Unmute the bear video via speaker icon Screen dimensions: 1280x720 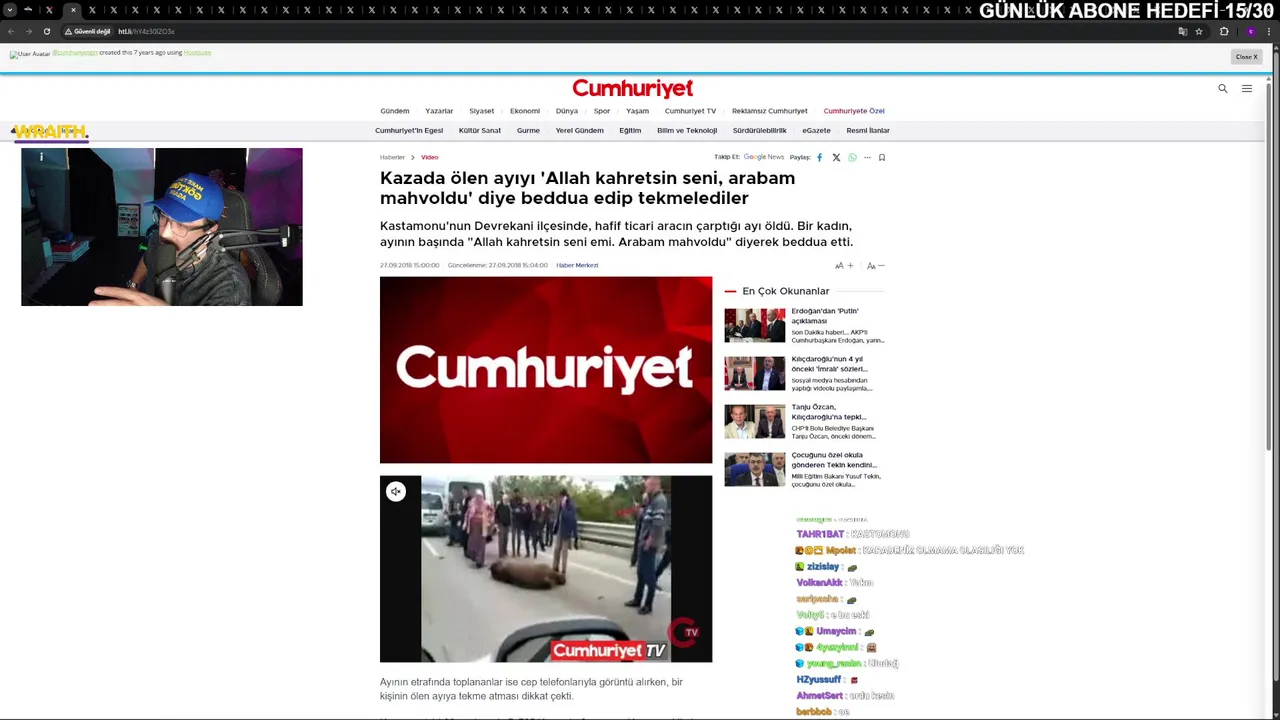396,491
